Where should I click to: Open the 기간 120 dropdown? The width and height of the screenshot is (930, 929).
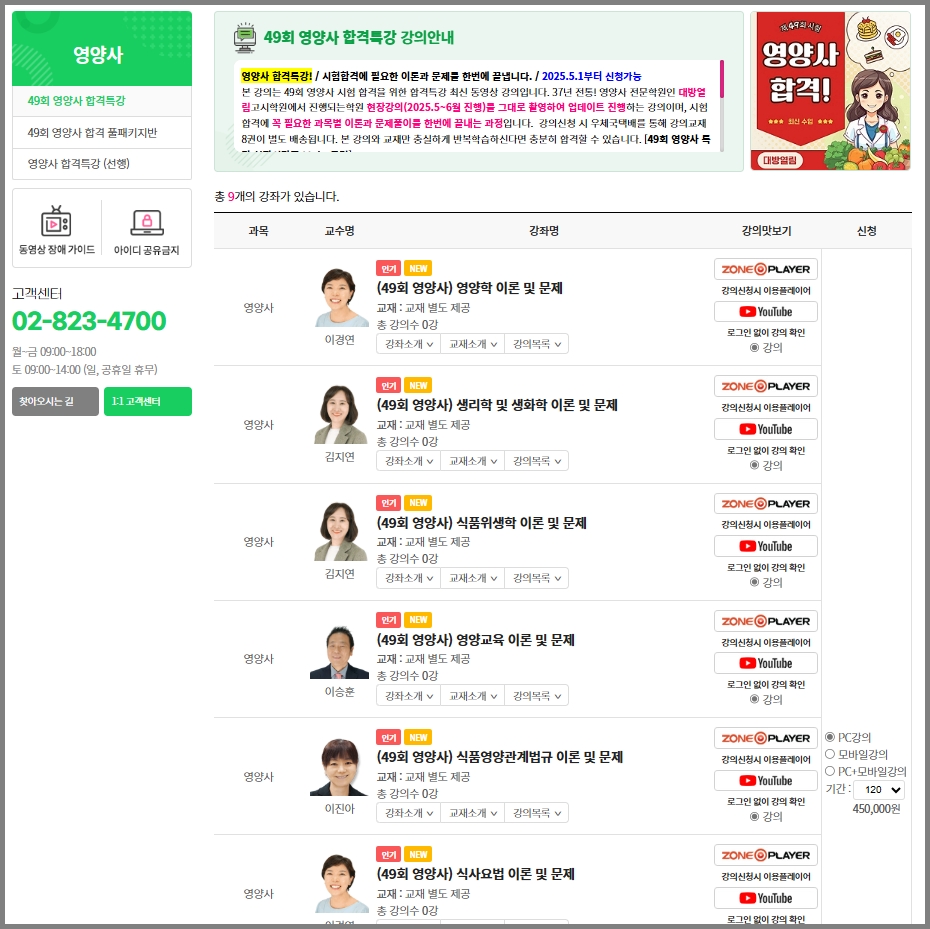tap(880, 790)
